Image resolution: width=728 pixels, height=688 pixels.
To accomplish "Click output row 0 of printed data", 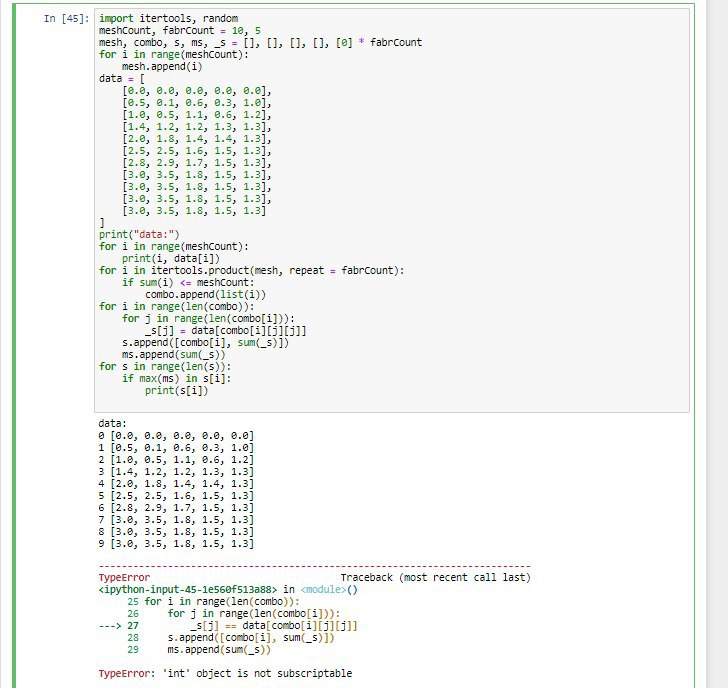I will click(176, 436).
